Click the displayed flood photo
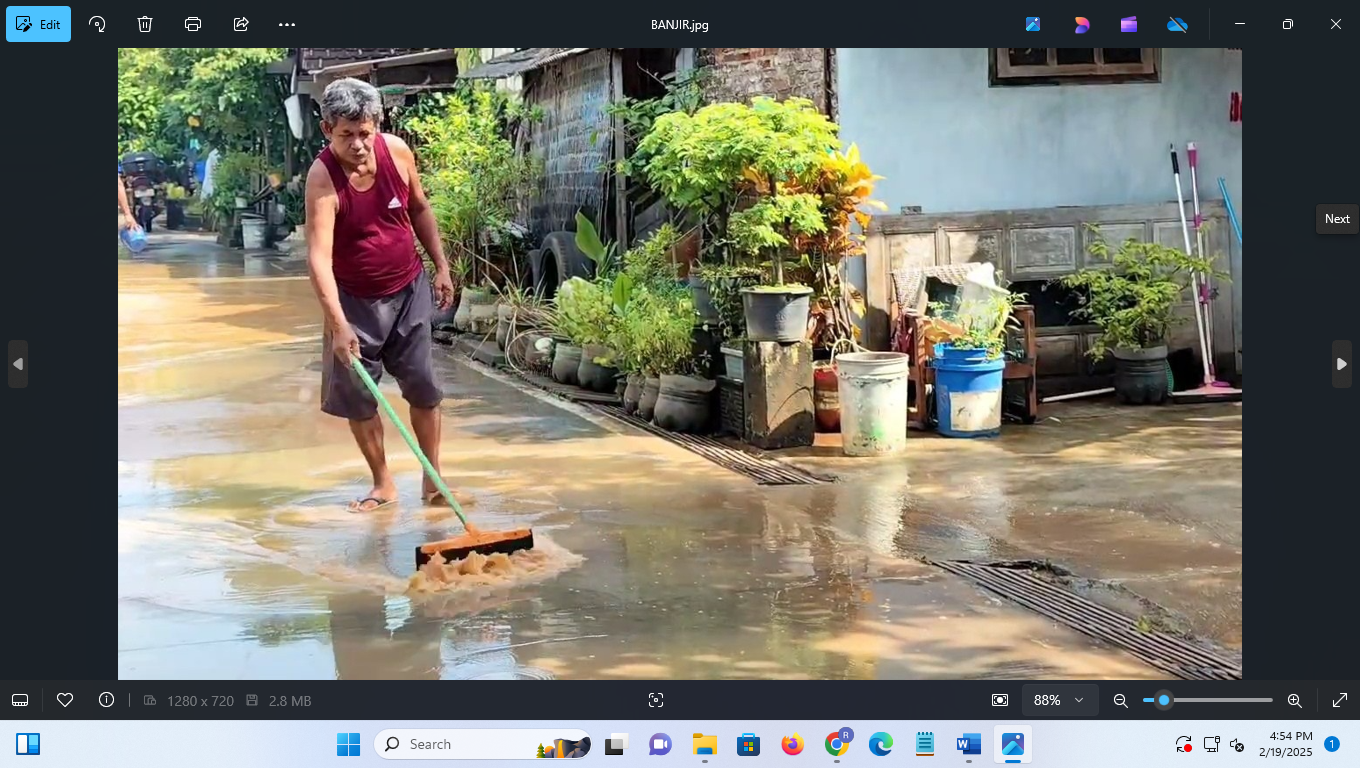The image size is (1360, 768). [680, 364]
